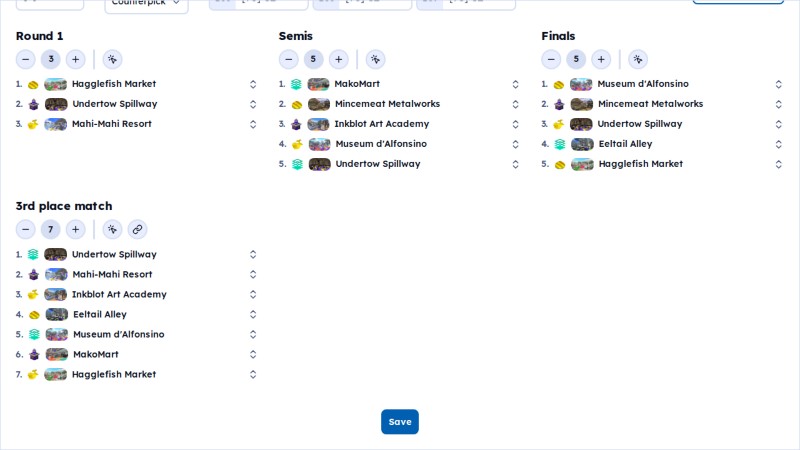Open Round 1 Hagglefish Market stage selector

click(253, 84)
